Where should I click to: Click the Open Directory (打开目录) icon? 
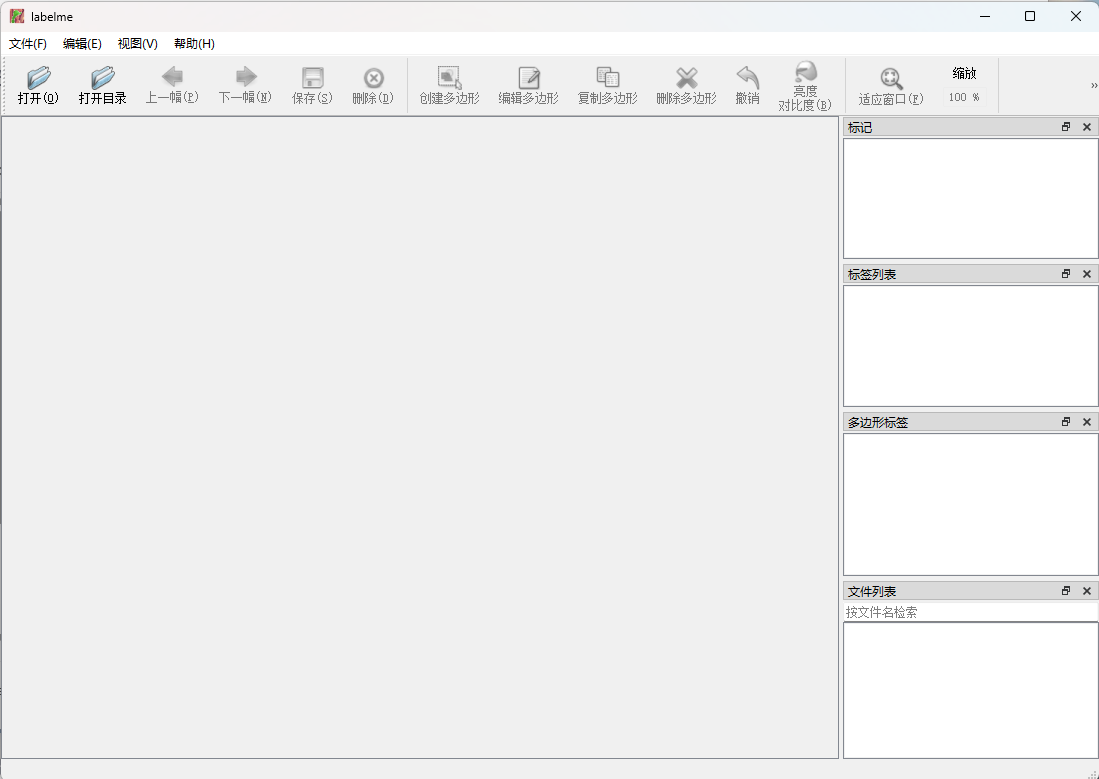tap(102, 78)
